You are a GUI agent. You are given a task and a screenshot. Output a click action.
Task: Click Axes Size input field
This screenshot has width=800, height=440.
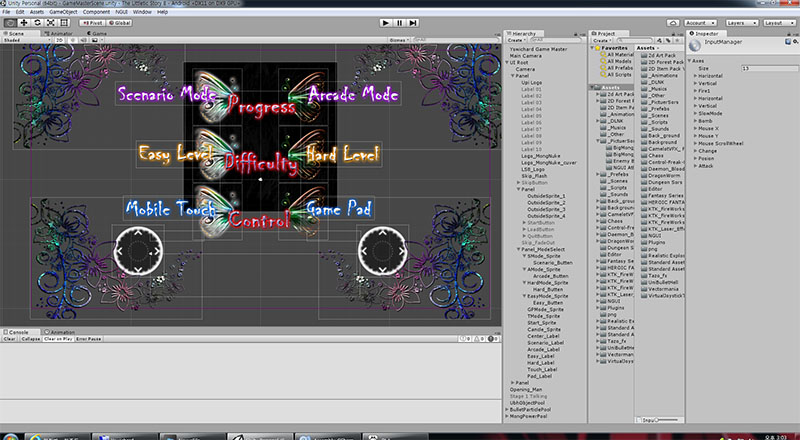click(x=770, y=68)
